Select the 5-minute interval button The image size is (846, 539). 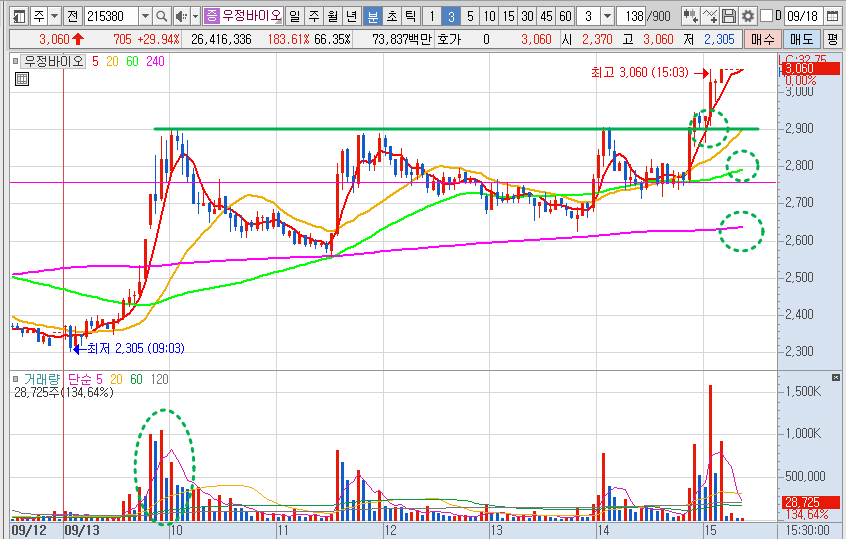click(470, 17)
